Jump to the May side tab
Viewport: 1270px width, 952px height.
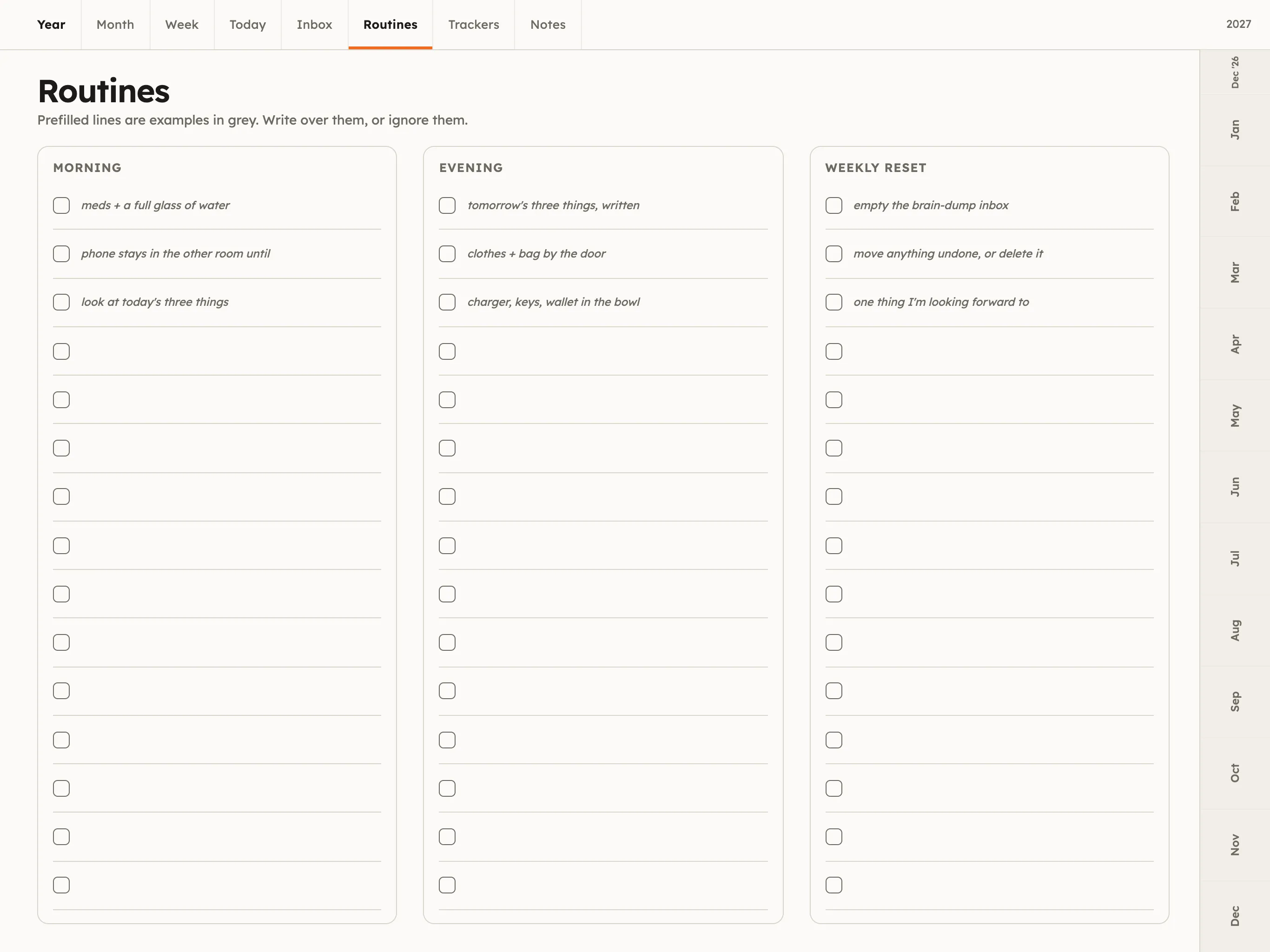click(x=1235, y=416)
